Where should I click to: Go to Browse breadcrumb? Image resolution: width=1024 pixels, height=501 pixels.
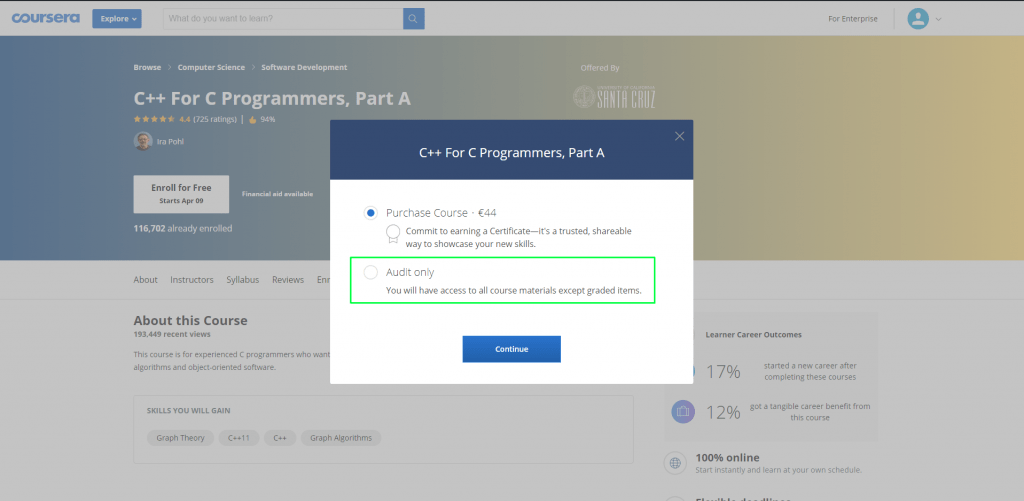147,67
